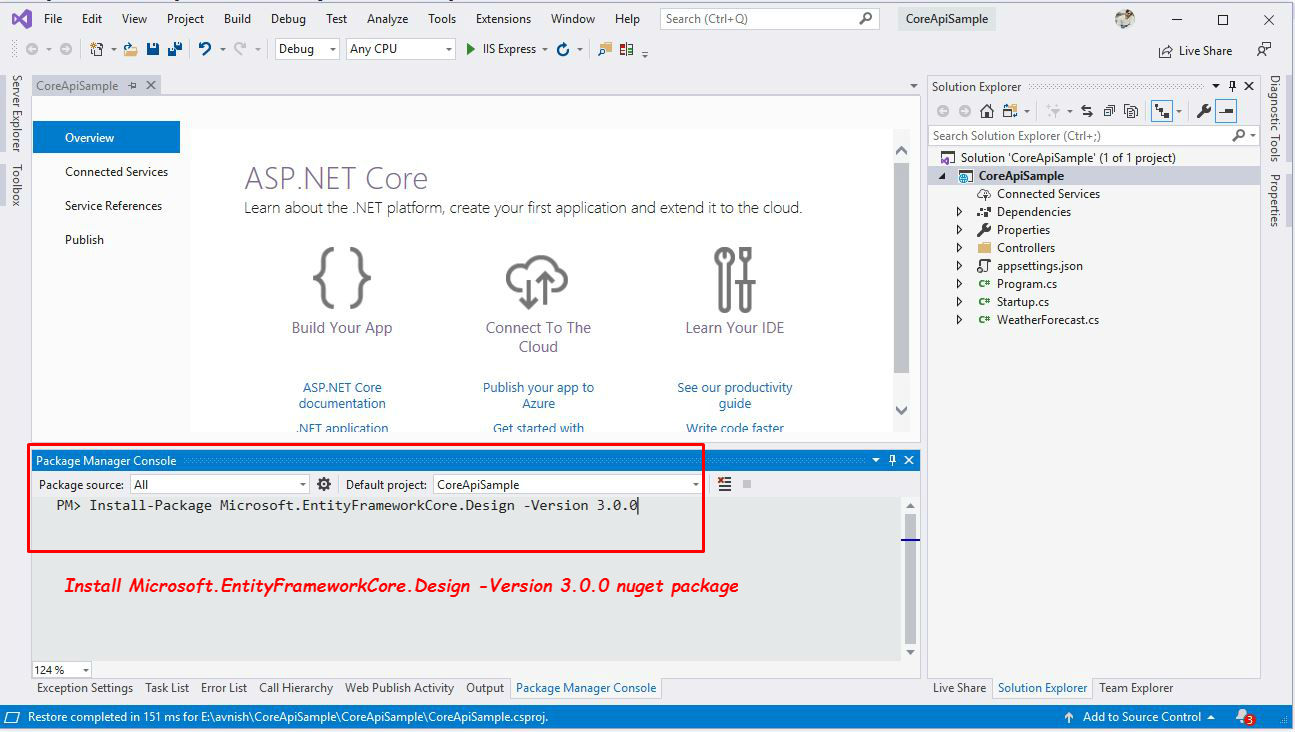Click Add to Source Control in status bar
Image resolution: width=1295 pixels, height=732 pixels.
tap(1140, 717)
